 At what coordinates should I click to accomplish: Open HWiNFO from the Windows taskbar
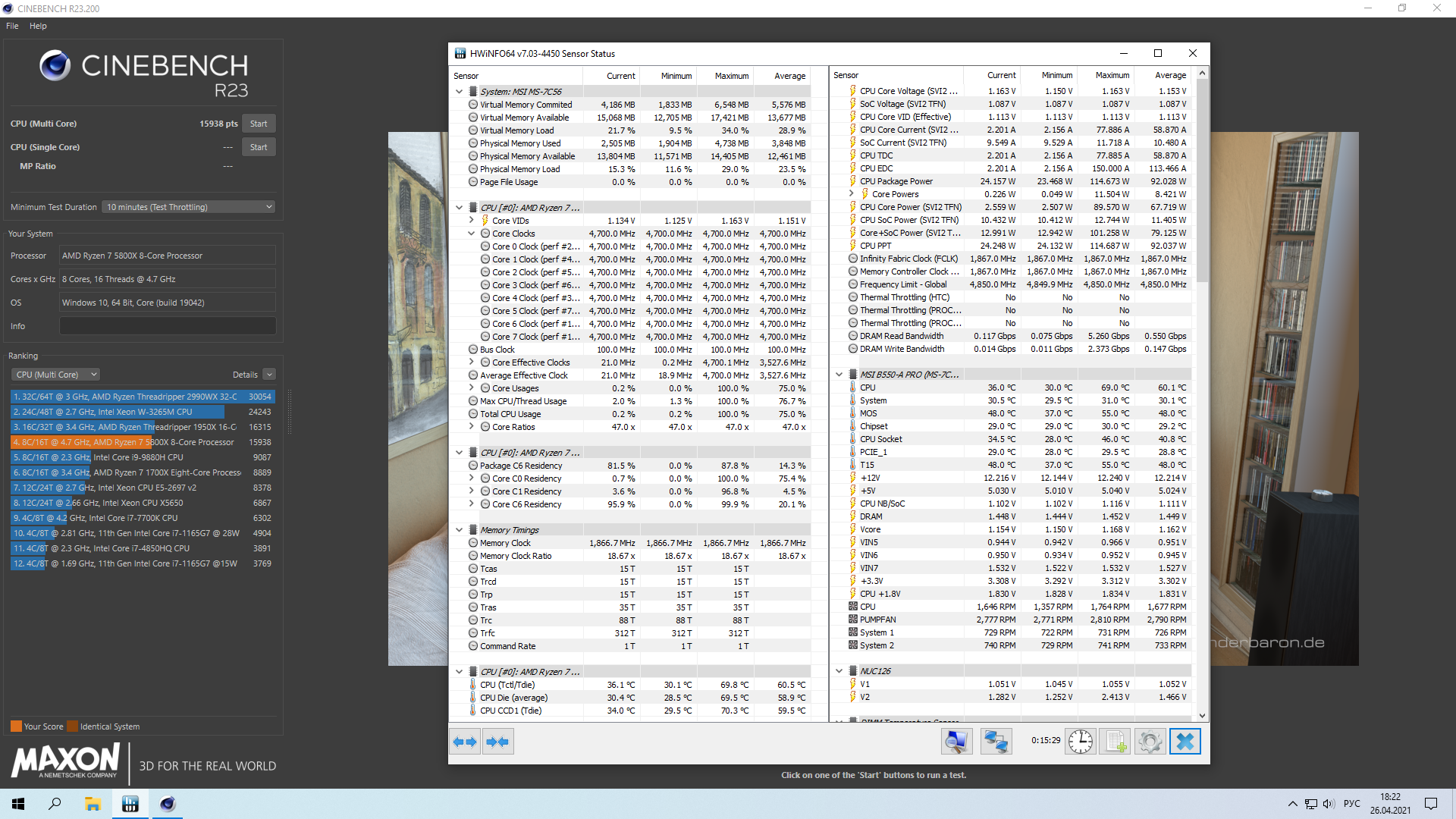(130, 804)
